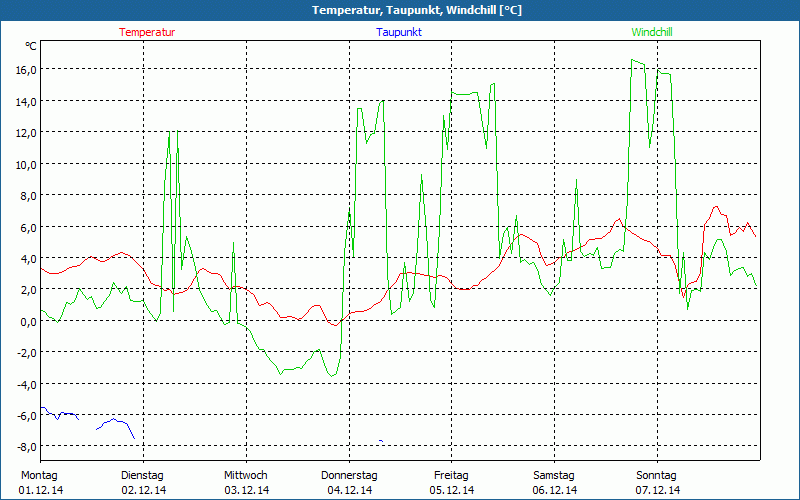The height and width of the screenshot is (500, 800).
Task: Select the Donnerstag day label
Action: [349, 475]
